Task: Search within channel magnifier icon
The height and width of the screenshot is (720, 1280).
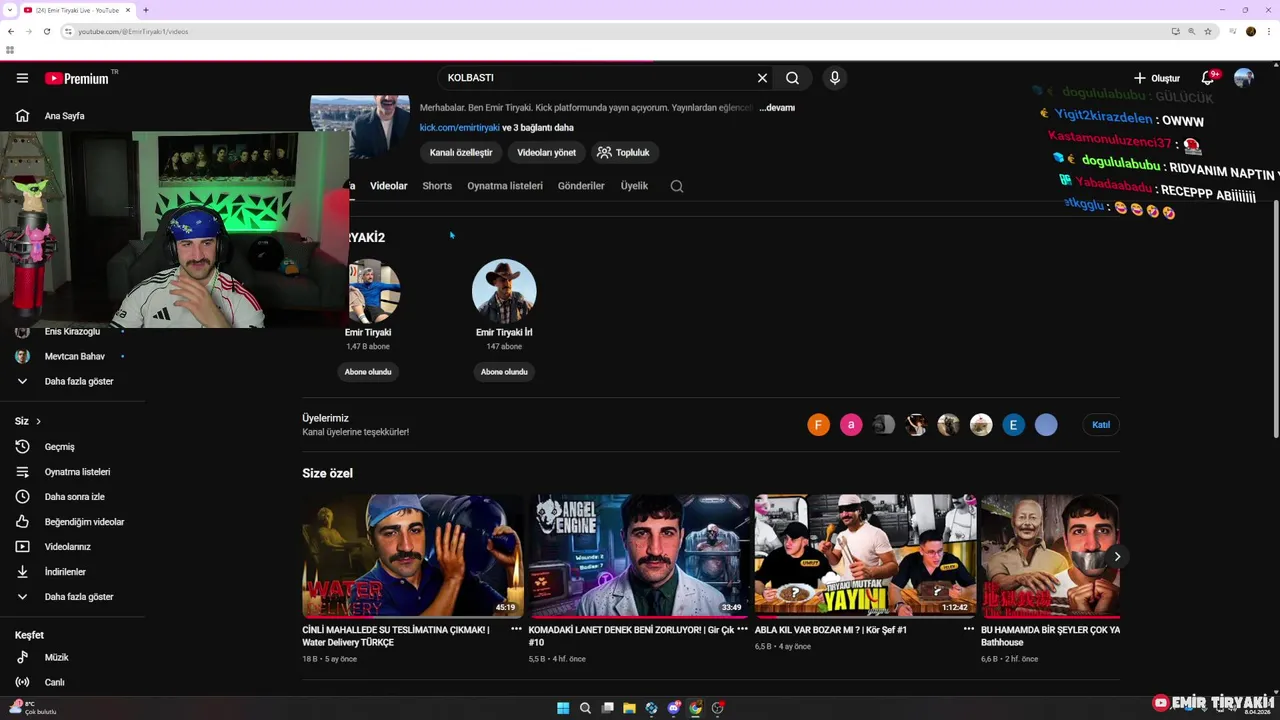Action: coord(677,186)
